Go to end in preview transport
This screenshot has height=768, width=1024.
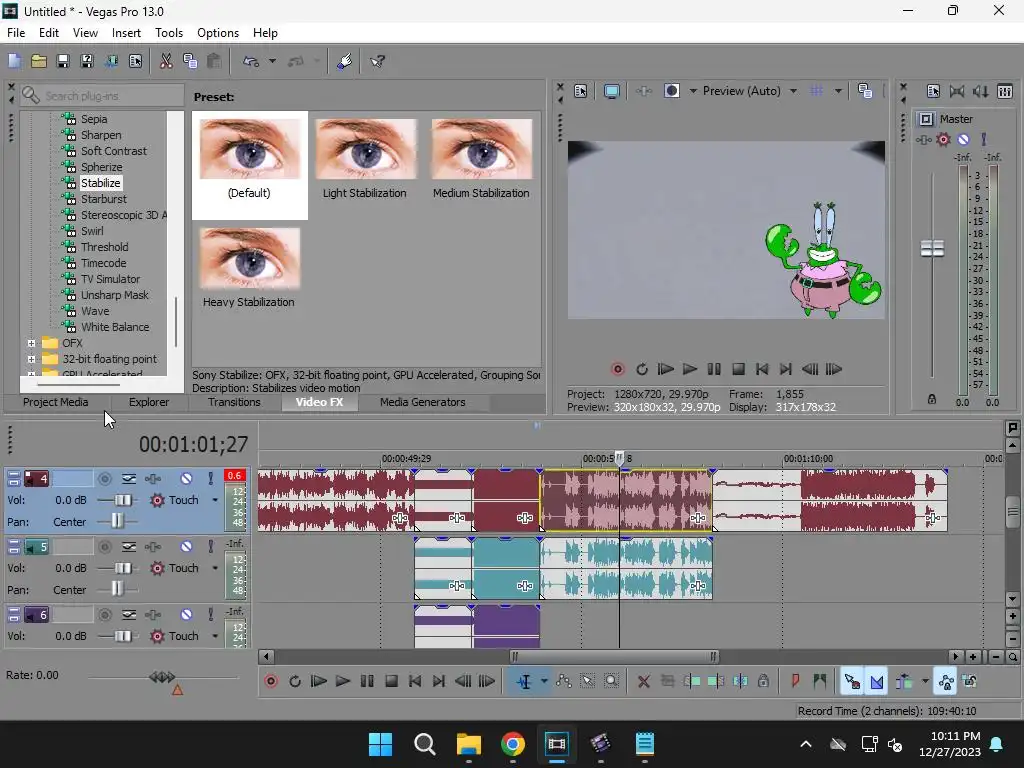(786, 369)
